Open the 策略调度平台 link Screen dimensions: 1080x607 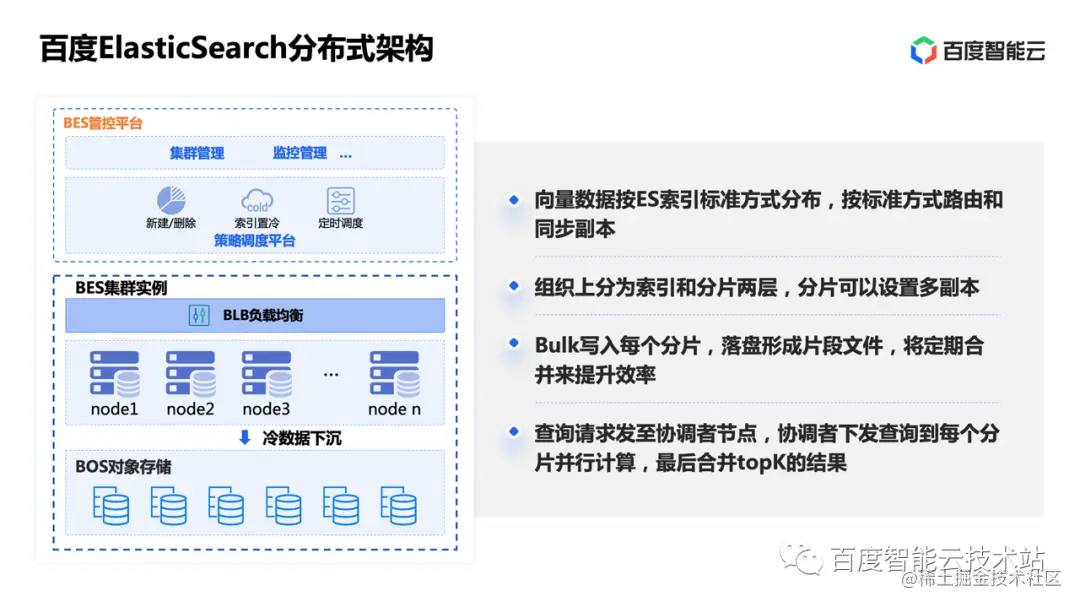click(253, 238)
